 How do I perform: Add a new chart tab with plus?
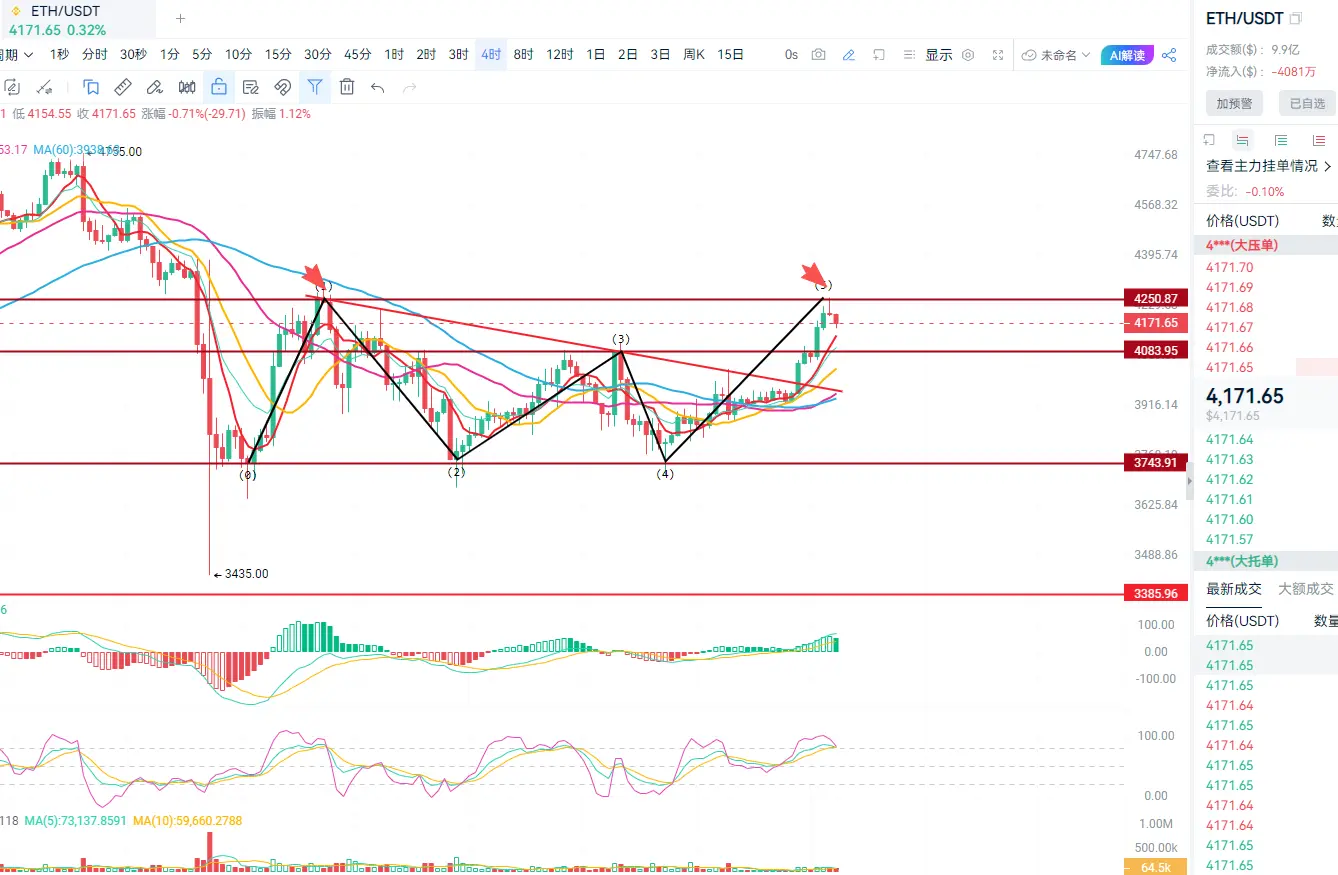click(x=180, y=18)
